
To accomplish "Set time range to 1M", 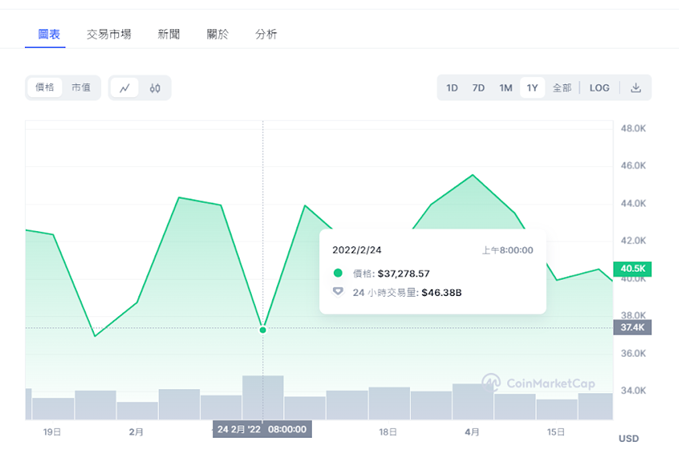I will [x=505, y=88].
